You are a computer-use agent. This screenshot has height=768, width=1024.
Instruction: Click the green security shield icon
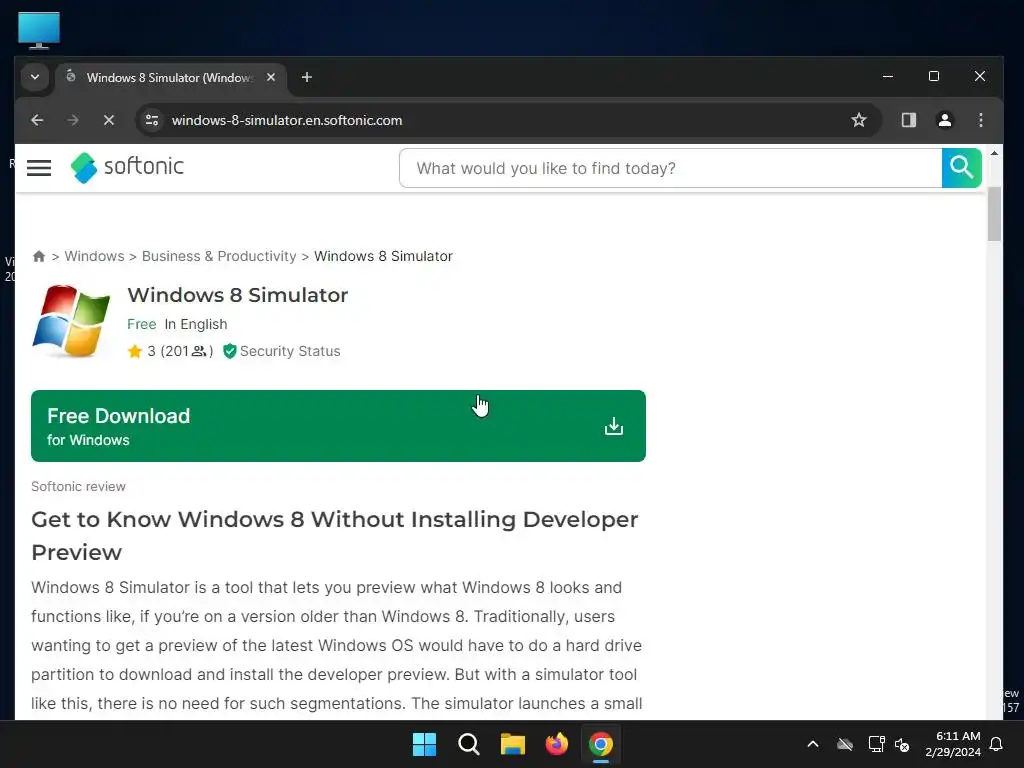point(229,351)
